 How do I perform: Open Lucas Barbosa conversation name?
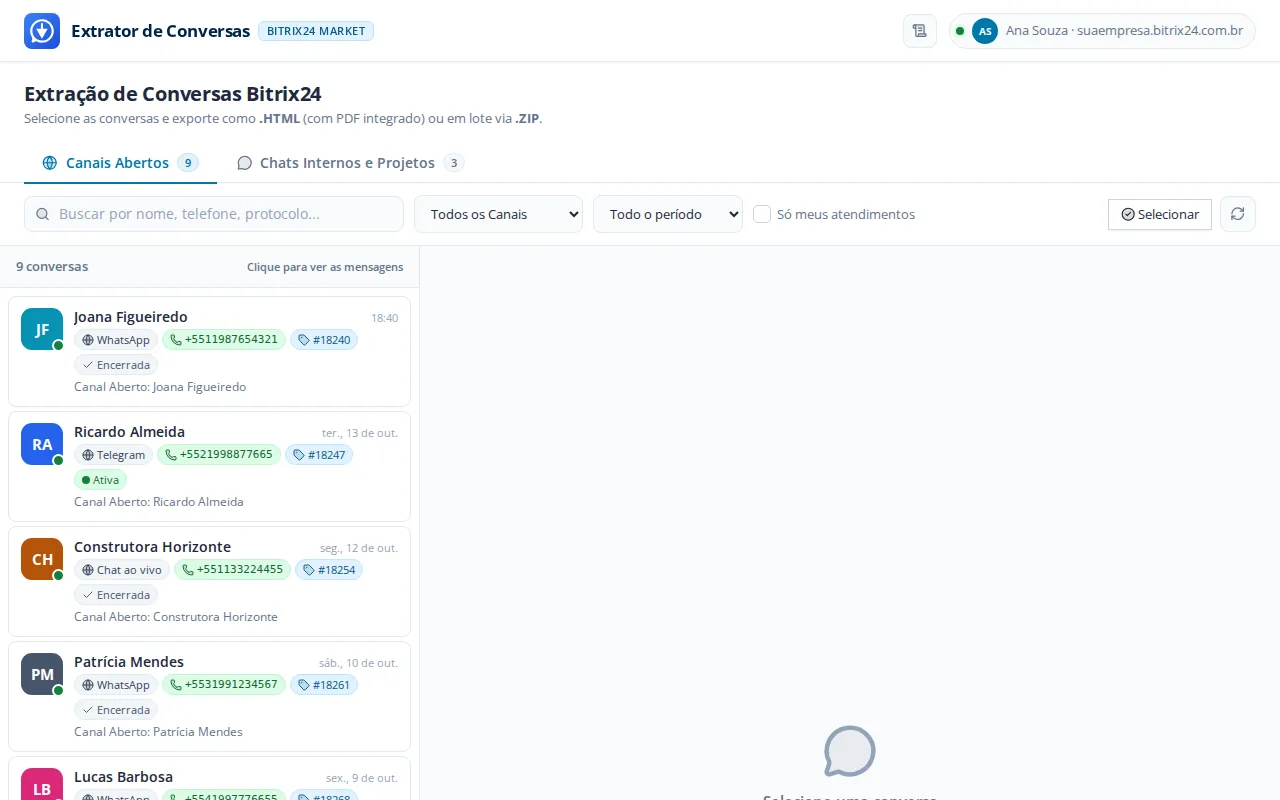click(x=123, y=777)
